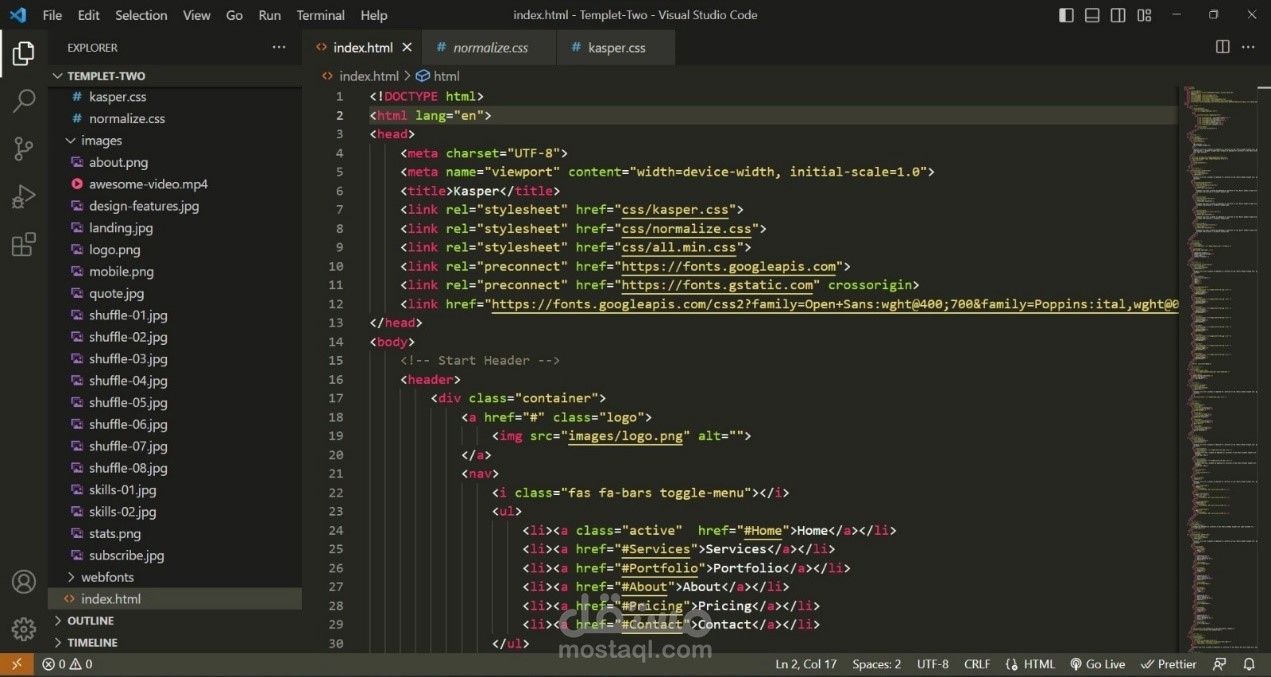
Task: Switch to the kasper.css tab
Action: tap(616, 47)
